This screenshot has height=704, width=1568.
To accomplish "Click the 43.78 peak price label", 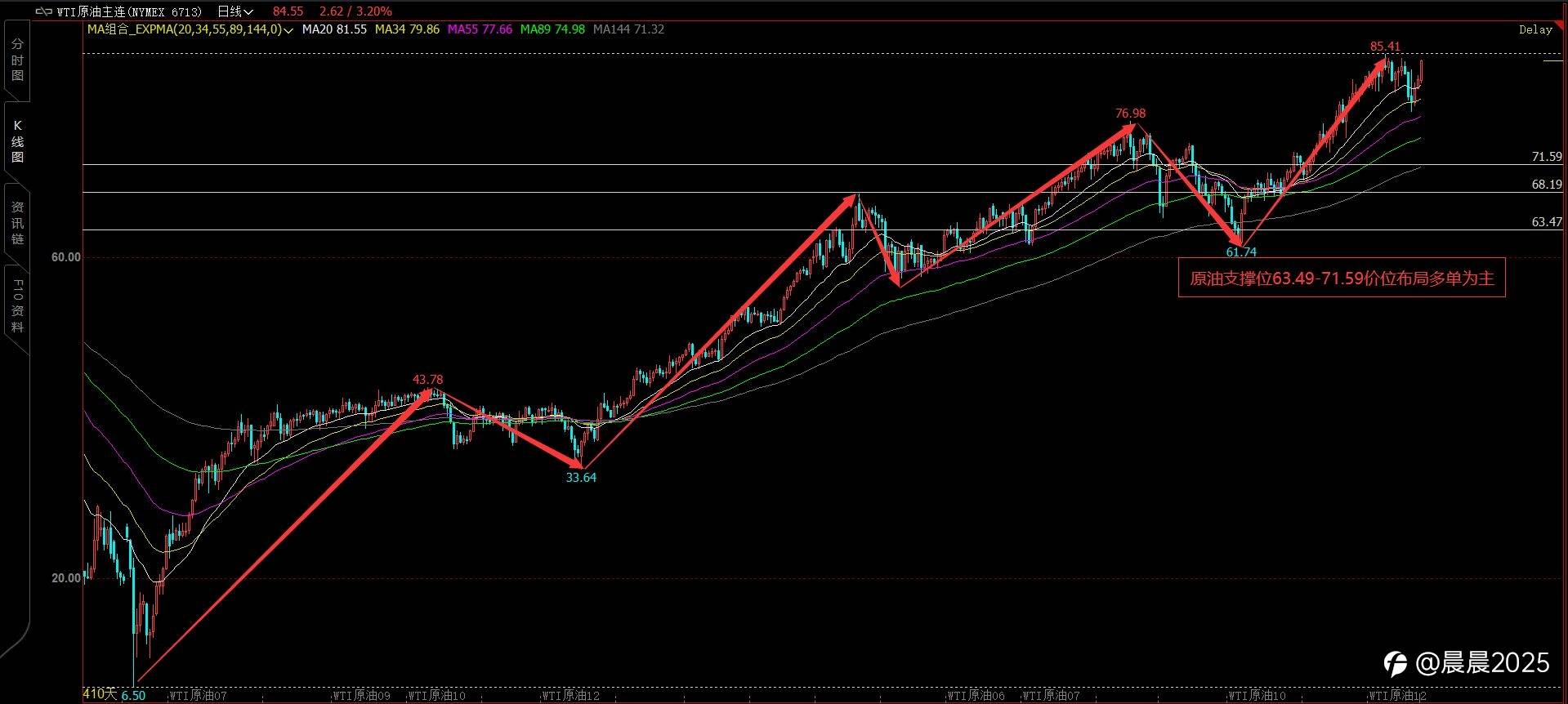I will point(427,380).
